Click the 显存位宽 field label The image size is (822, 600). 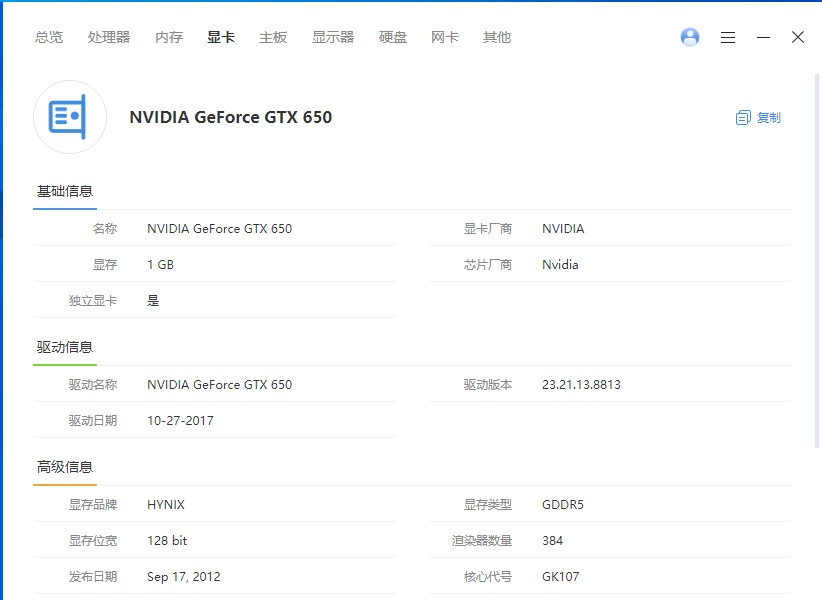93,541
